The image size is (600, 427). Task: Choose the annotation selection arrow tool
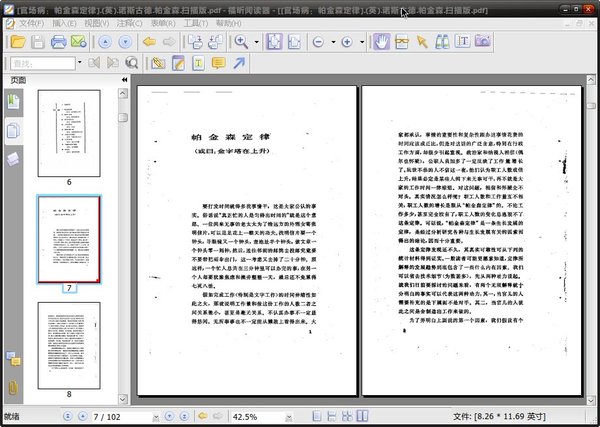point(422,41)
